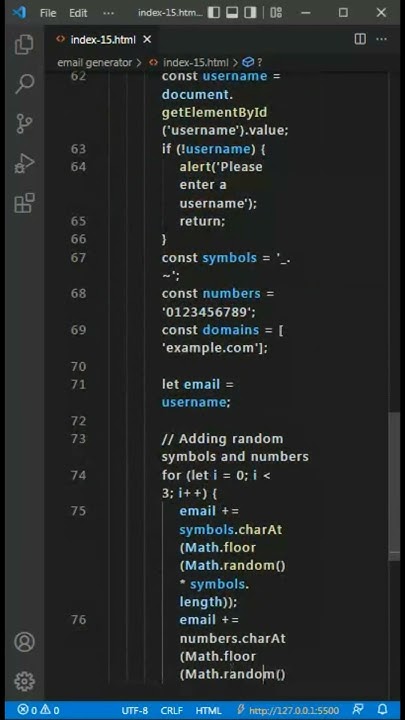405x720 pixels.
Task: Close the index-15.html tab
Action: point(147,39)
